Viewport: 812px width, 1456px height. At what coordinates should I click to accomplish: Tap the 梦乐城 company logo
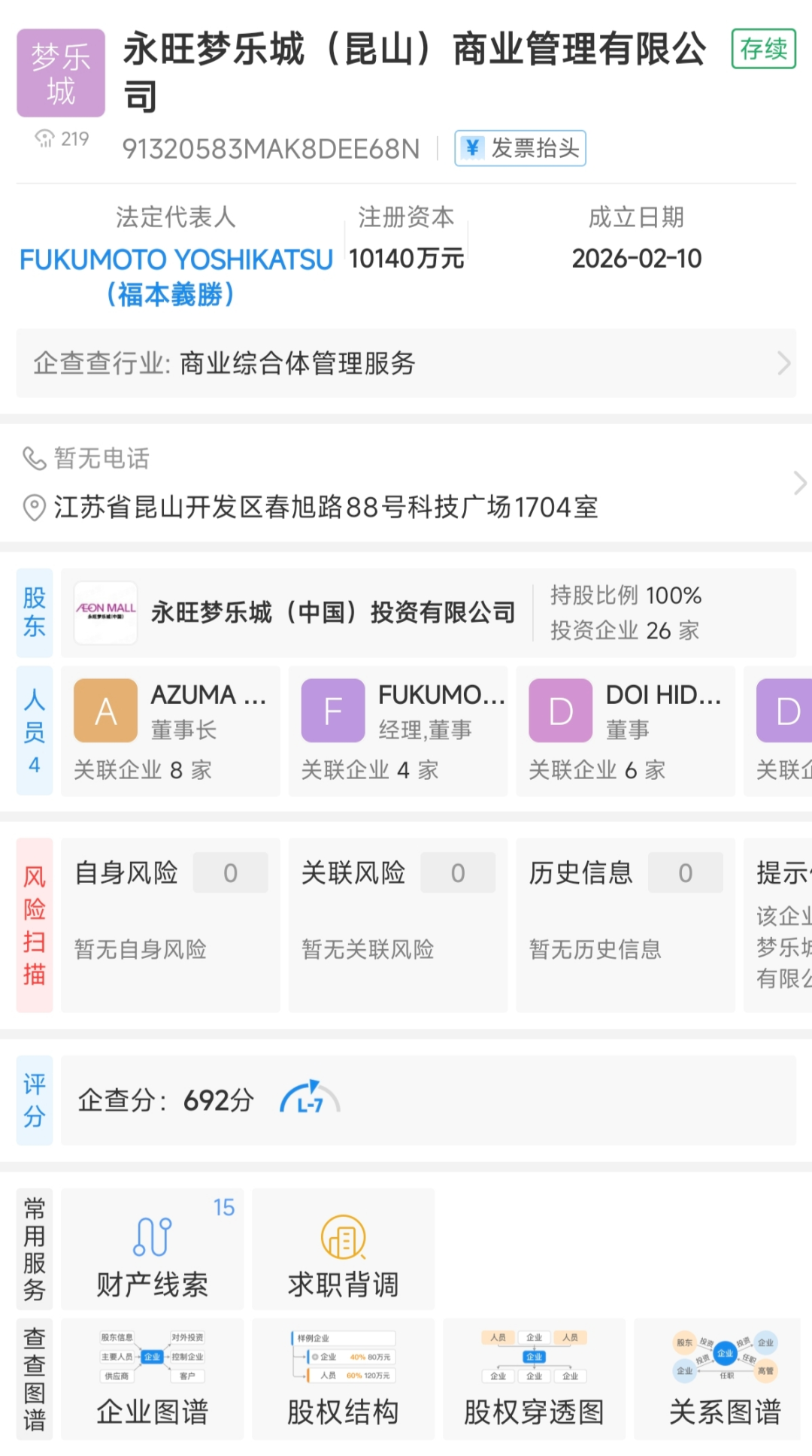coord(61,73)
